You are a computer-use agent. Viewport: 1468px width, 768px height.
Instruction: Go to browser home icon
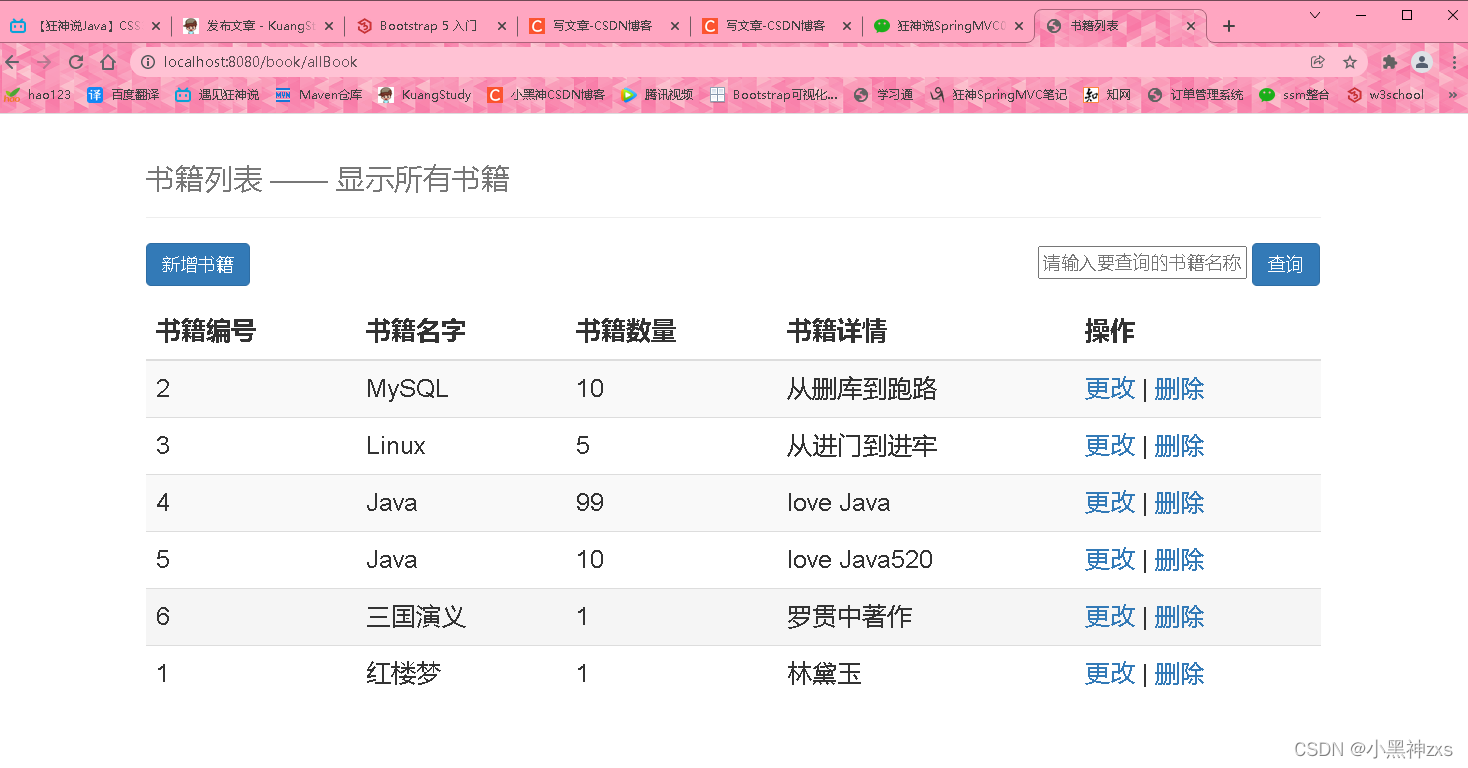108,62
